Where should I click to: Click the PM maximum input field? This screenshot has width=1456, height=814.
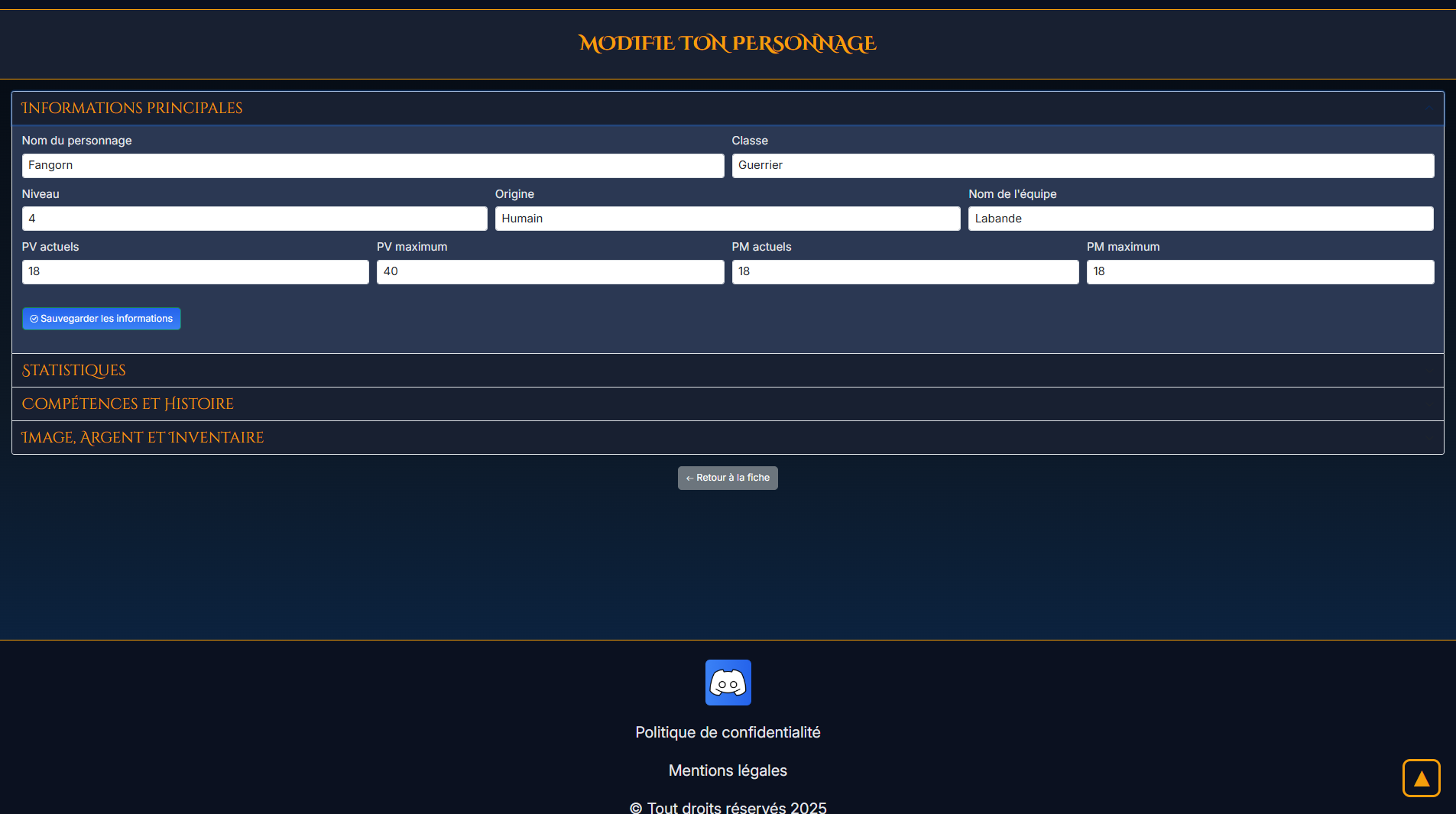click(x=1260, y=272)
